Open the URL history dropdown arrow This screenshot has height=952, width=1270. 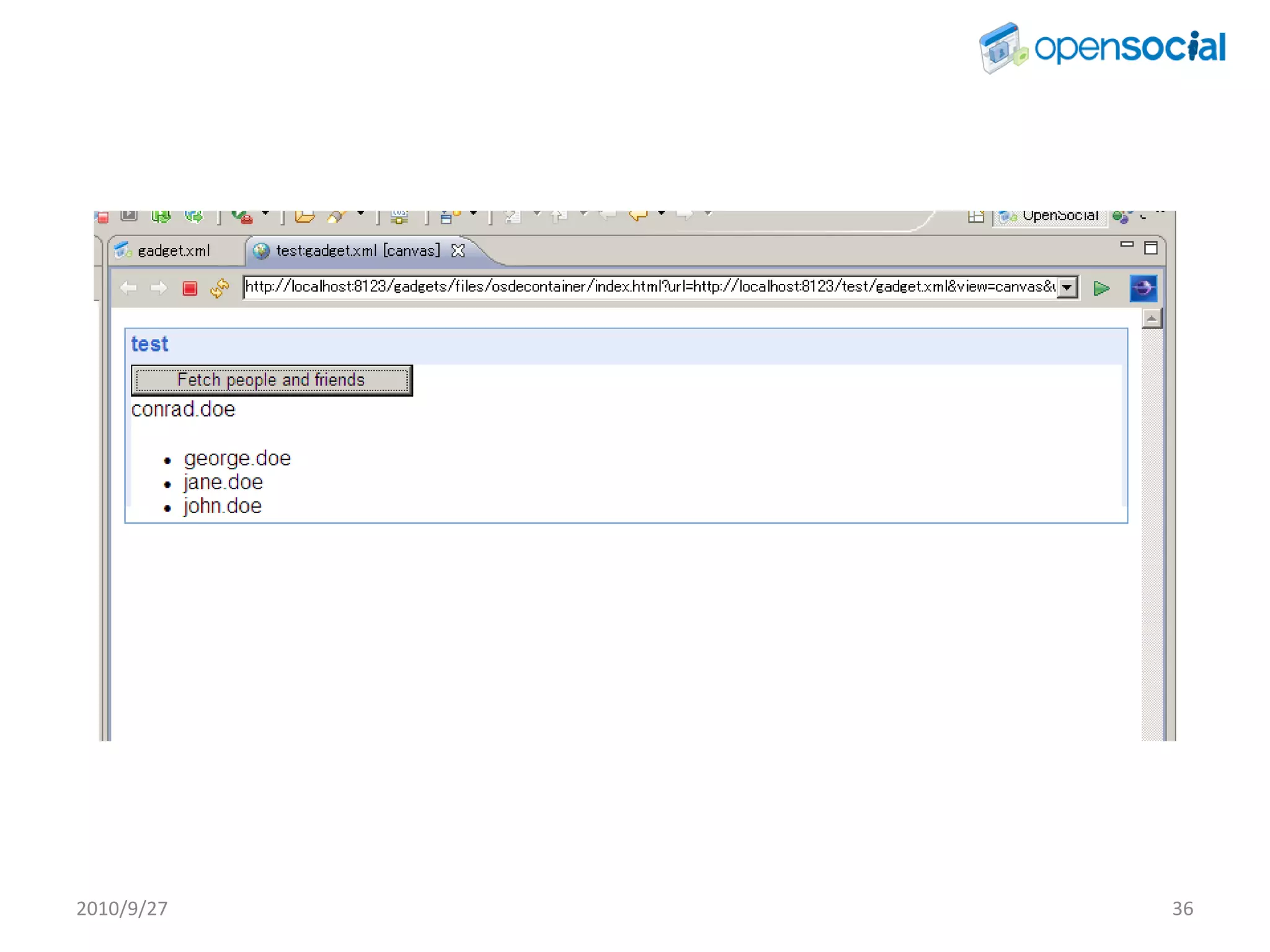[1067, 288]
